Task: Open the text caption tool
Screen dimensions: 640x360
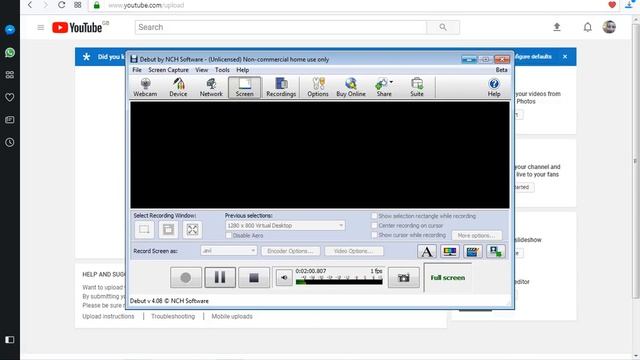Action: (427, 251)
